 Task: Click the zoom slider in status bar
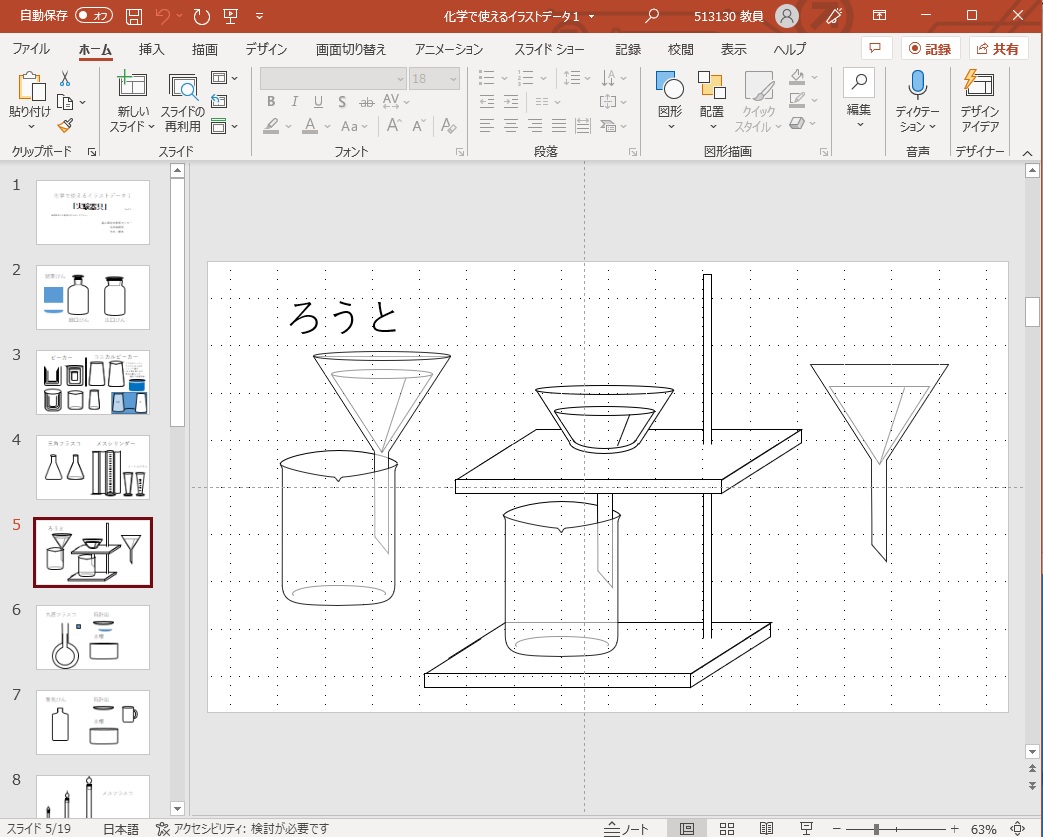pyautogui.click(x=876, y=829)
